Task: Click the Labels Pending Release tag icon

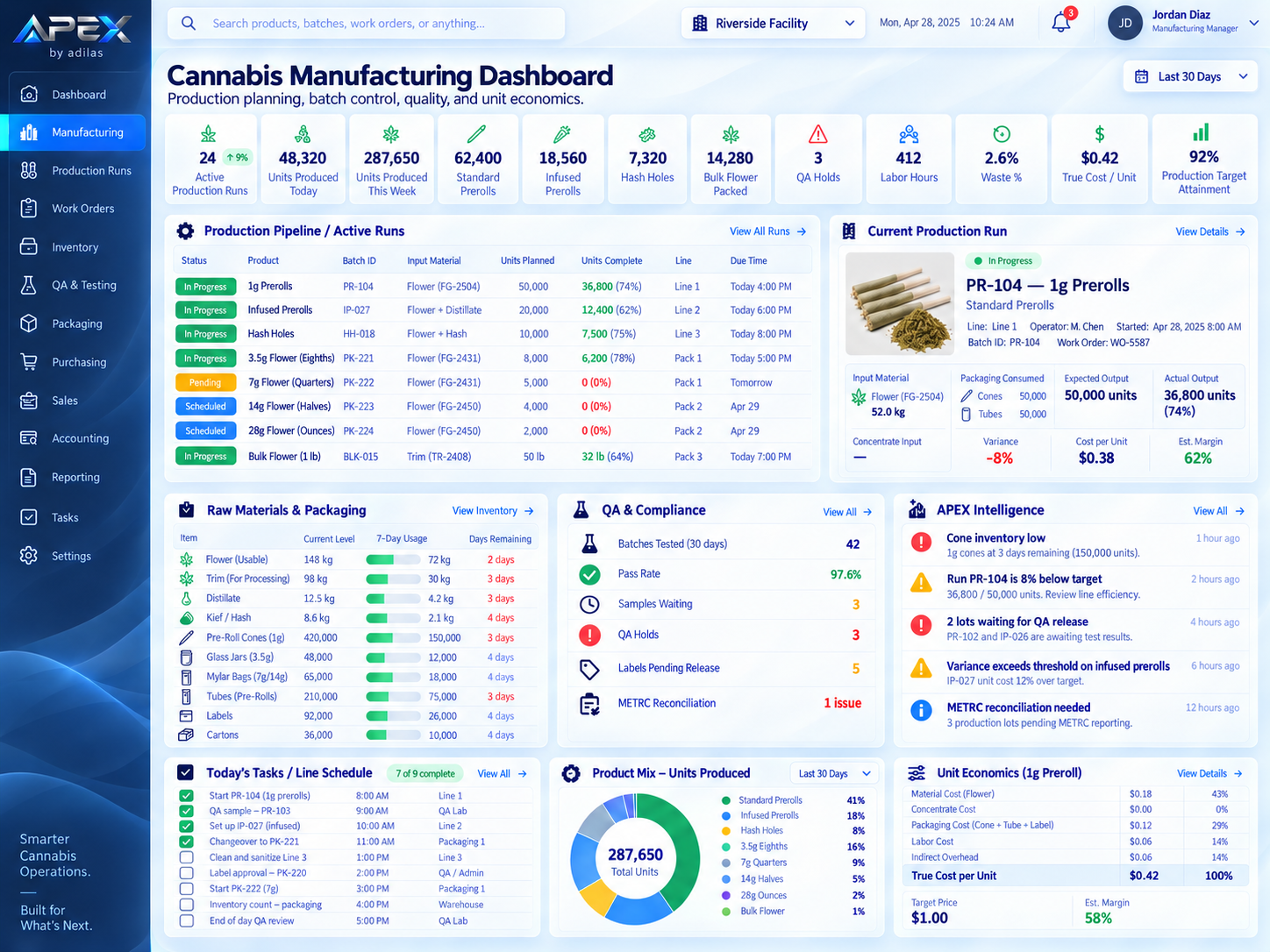Action: tap(589, 669)
